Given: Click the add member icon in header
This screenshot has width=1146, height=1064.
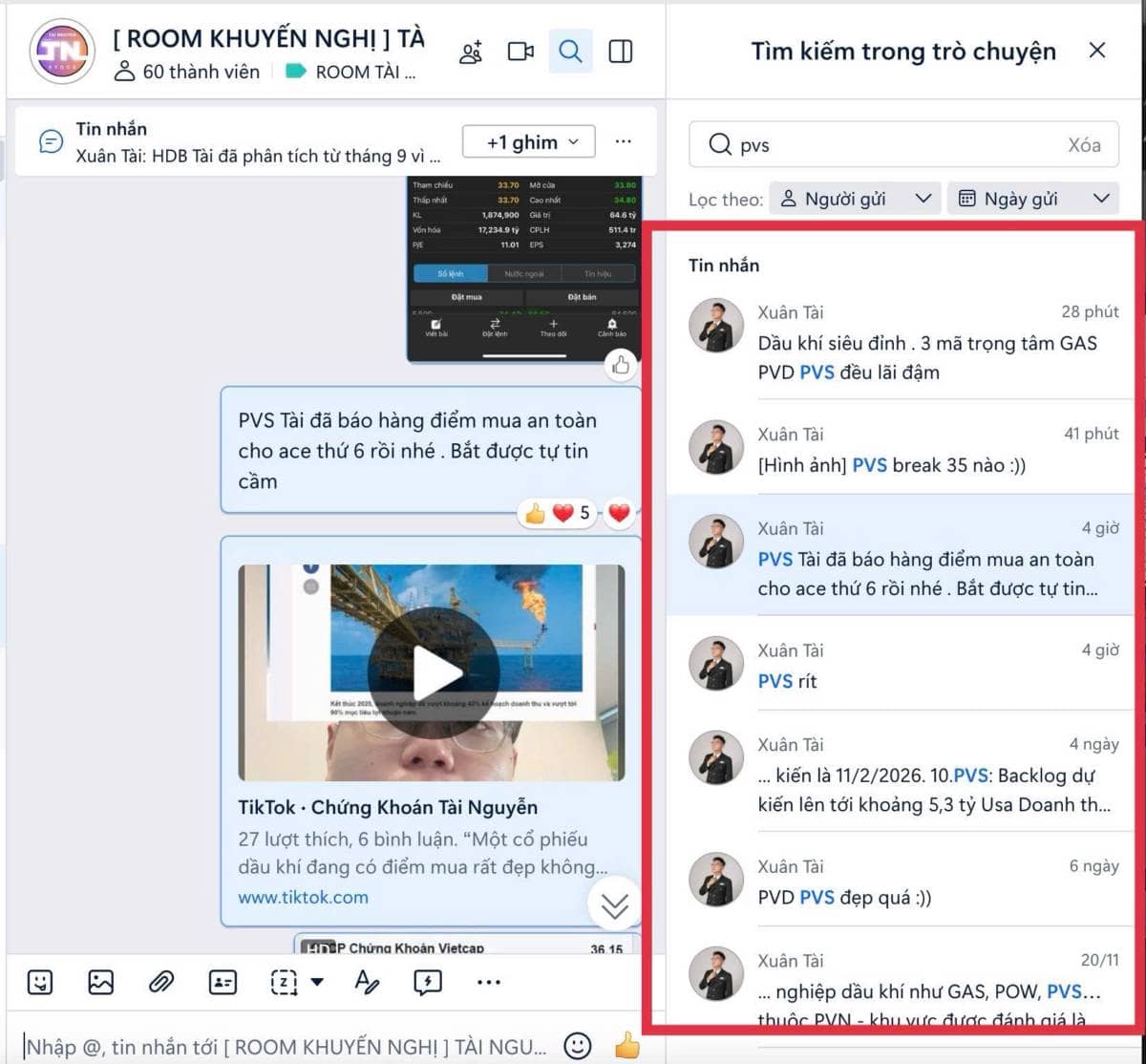Looking at the screenshot, I should coord(471,52).
